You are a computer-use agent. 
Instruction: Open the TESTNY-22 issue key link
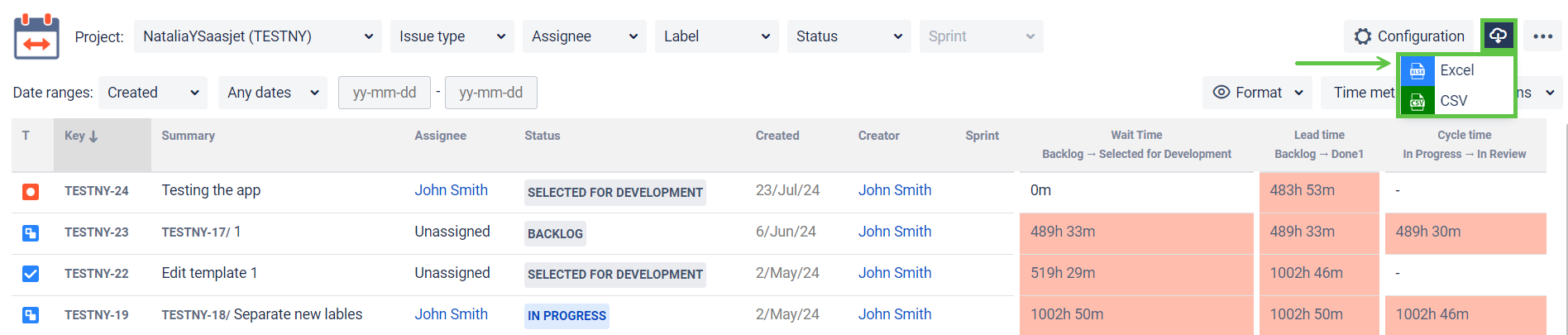click(x=96, y=274)
